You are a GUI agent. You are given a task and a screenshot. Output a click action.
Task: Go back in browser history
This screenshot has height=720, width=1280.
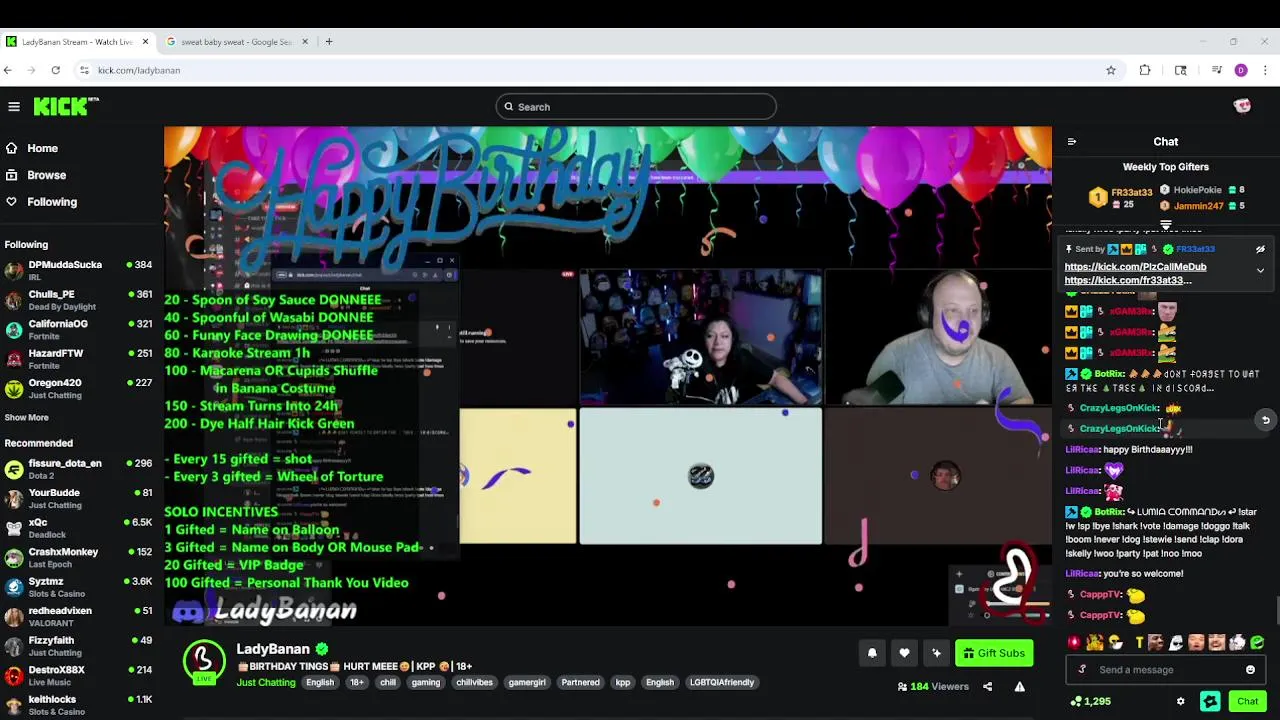8,70
